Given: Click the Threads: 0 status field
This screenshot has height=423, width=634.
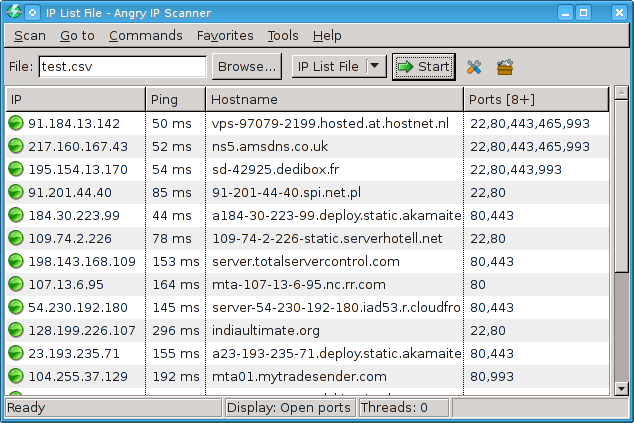Looking at the screenshot, I should (x=403, y=407).
